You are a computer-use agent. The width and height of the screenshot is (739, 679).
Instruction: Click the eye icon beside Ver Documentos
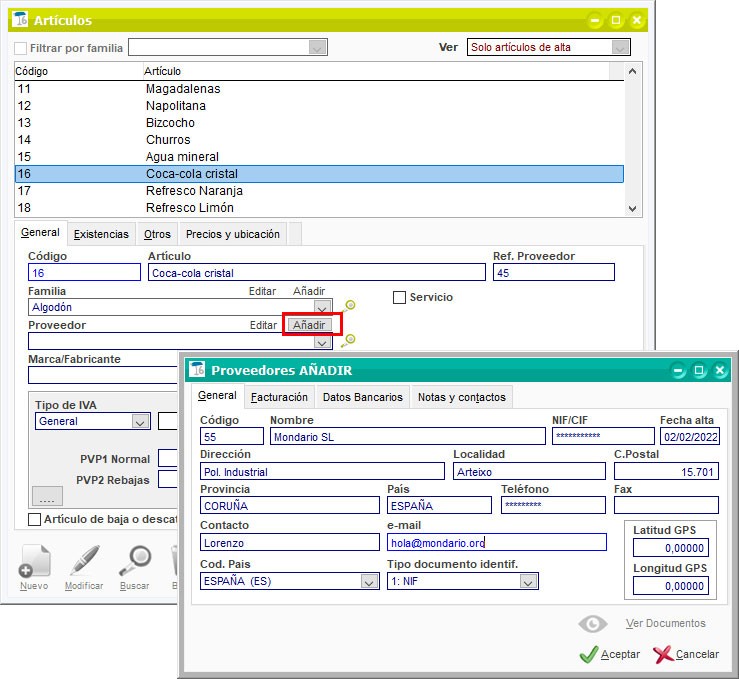coord(593,624)
